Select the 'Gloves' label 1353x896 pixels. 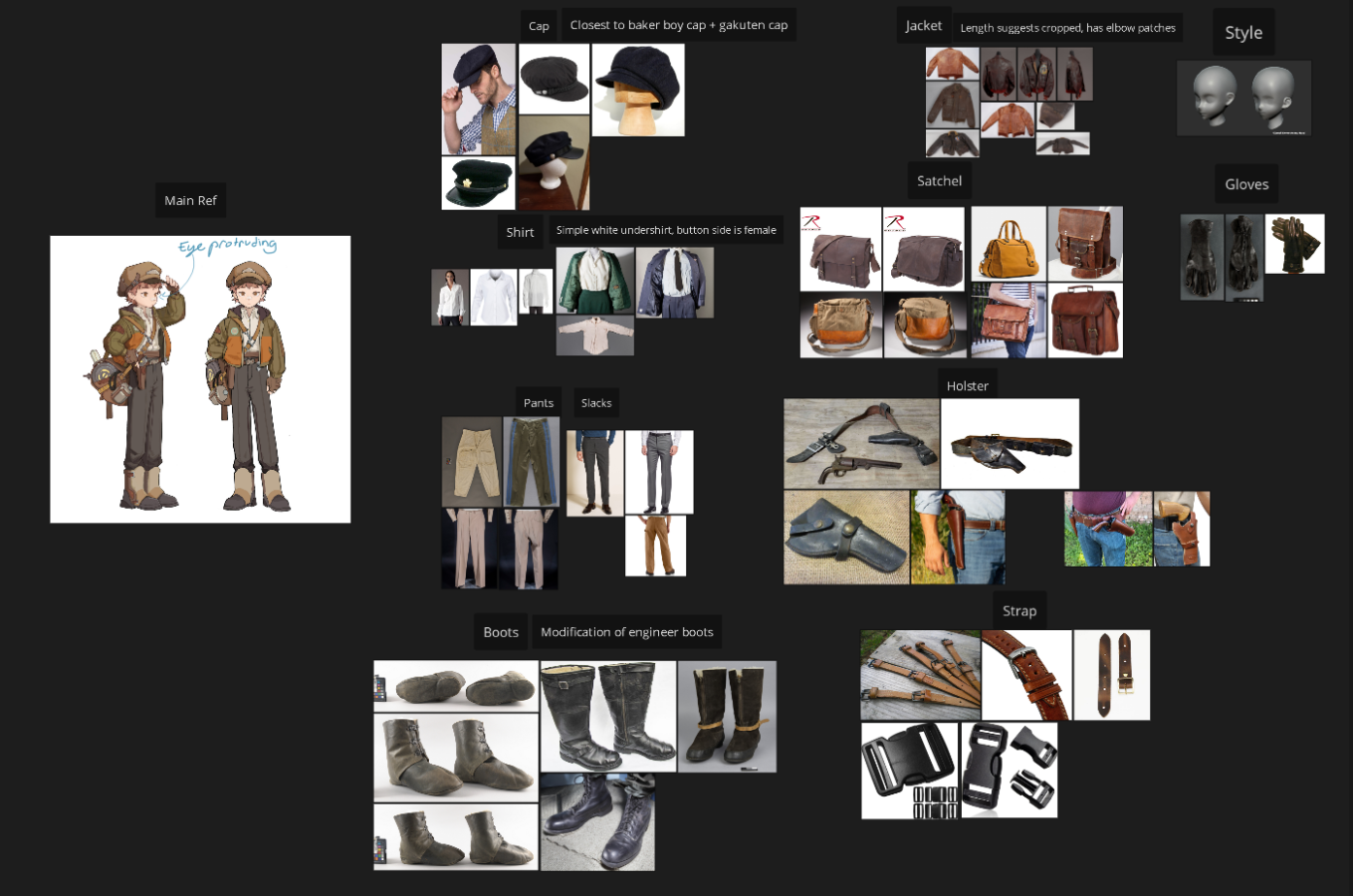tap(1246, 184)
